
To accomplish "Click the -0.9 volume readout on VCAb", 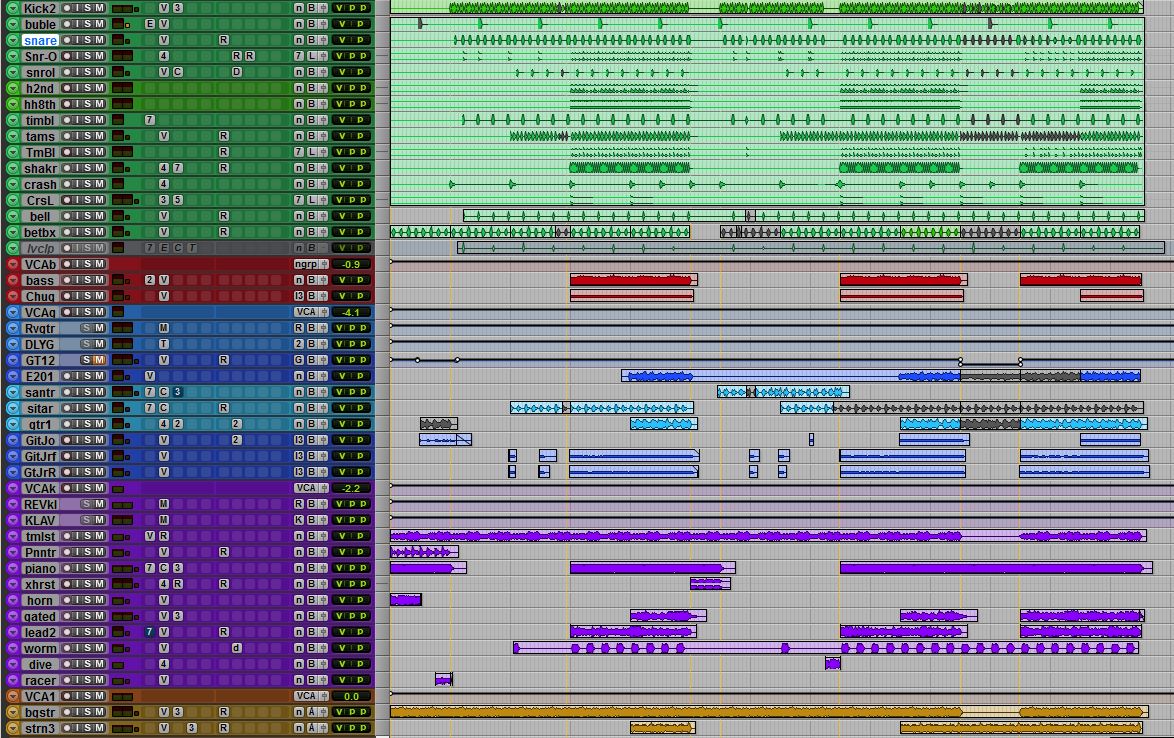I will [351, 263].
